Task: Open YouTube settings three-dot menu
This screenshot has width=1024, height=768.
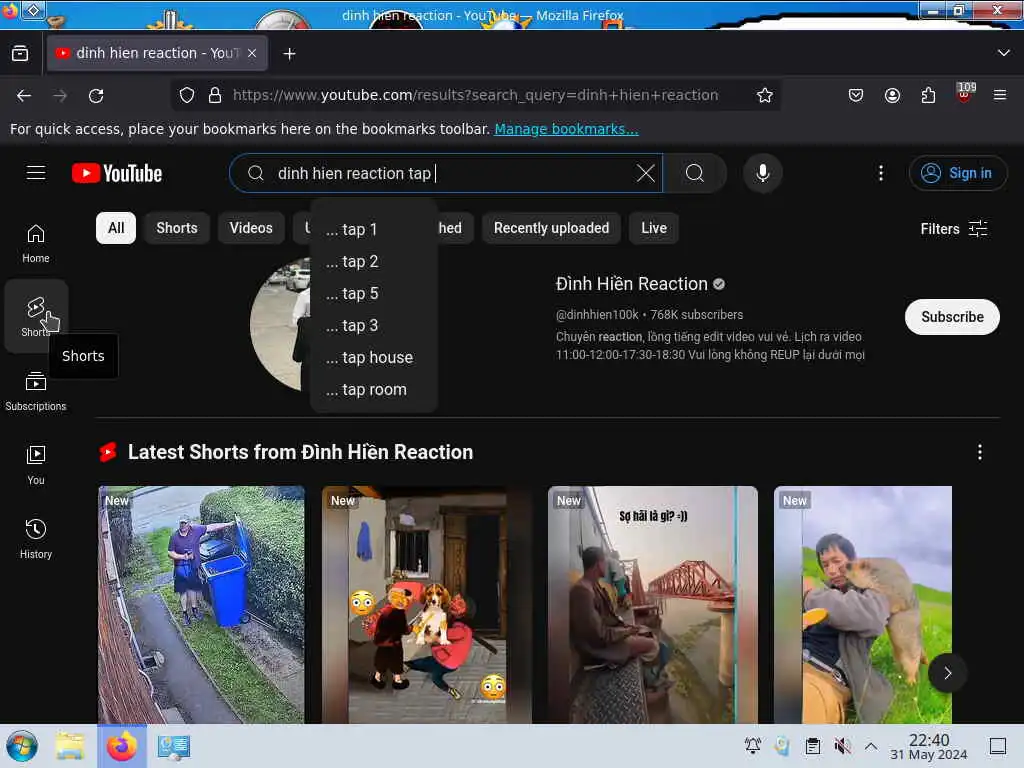Action: click(880, 173)
